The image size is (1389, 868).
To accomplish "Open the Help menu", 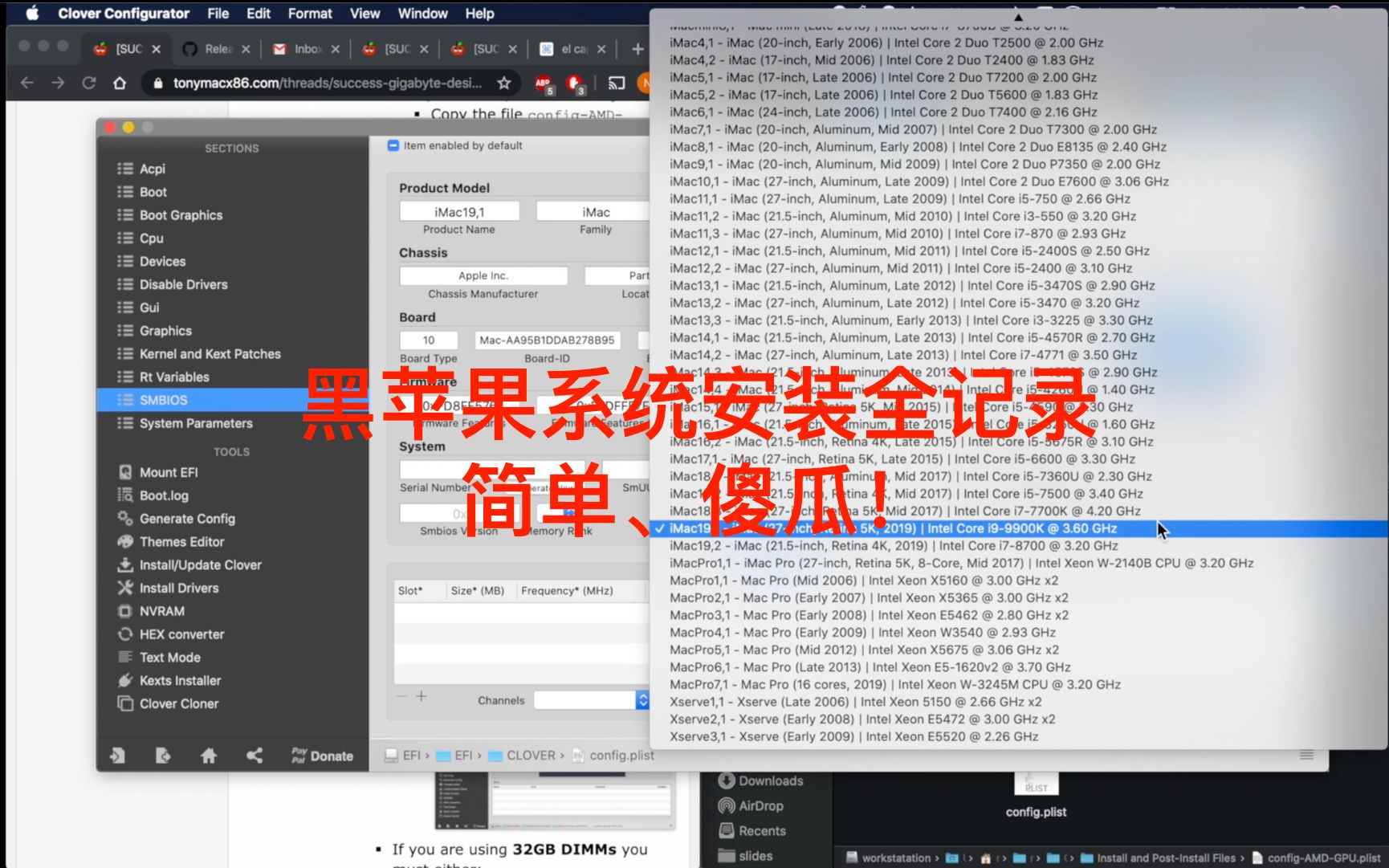I will (480, 14).
